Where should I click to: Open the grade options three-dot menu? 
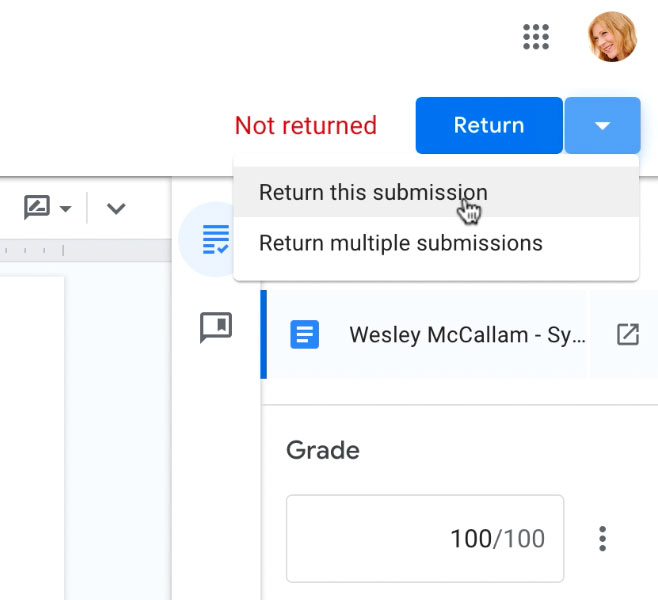603,538
